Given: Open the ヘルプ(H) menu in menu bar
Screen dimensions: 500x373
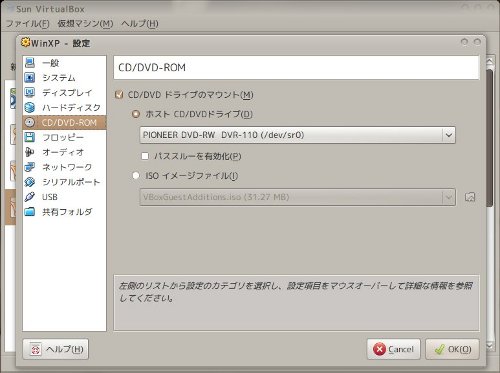Looking at the screenshot, I should (x=140, y=24).
